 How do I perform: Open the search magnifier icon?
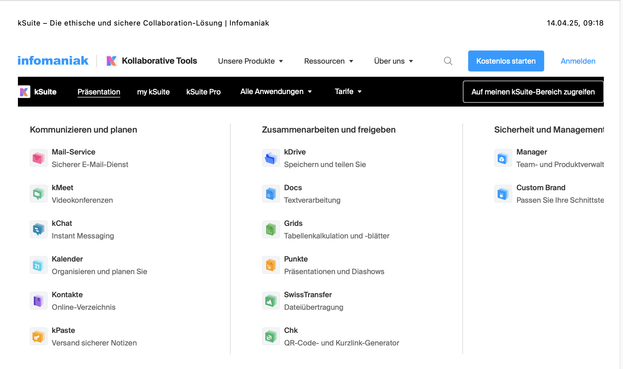coord(448,61)
